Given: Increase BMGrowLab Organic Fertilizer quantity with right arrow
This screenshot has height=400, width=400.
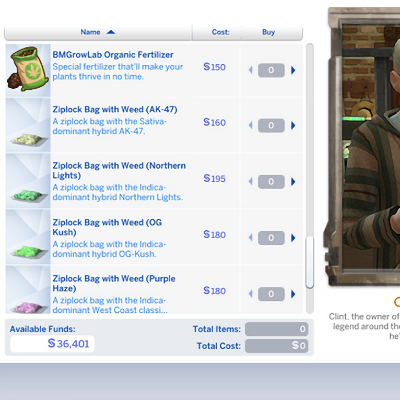Looking at the screenshot, I should pos(293,70).
